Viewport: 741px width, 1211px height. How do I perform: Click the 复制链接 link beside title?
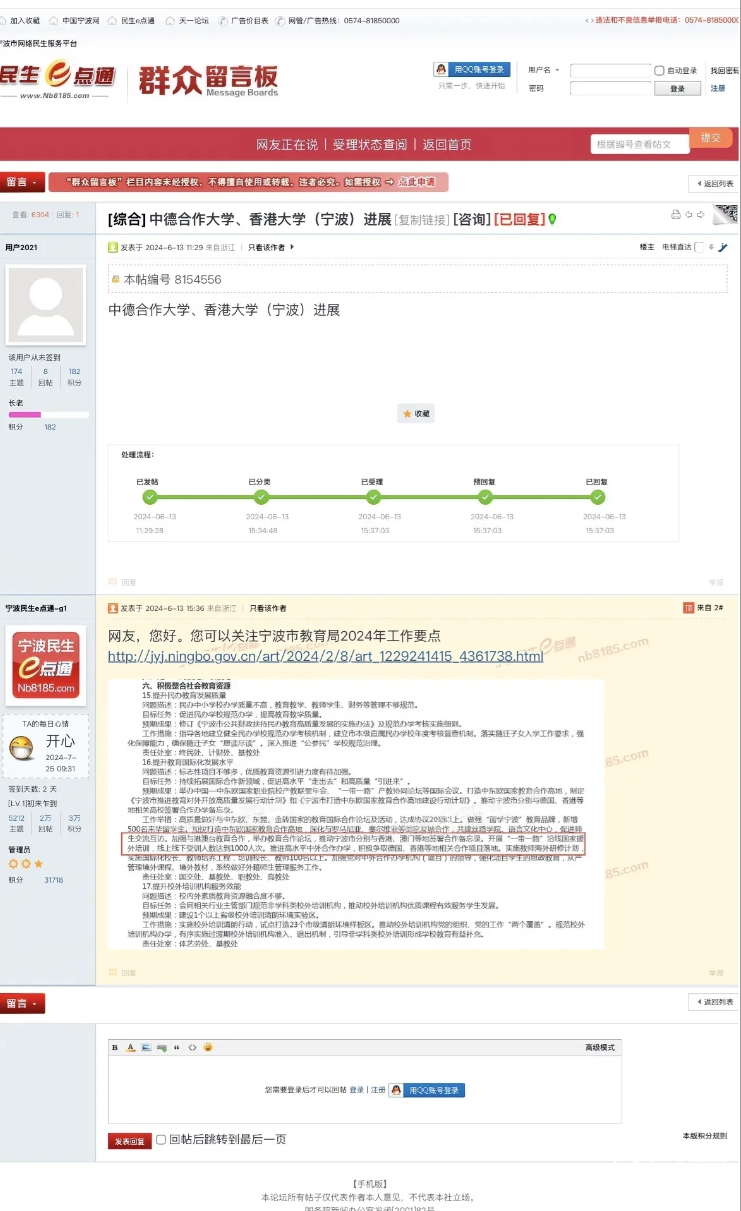click(422, 219)
